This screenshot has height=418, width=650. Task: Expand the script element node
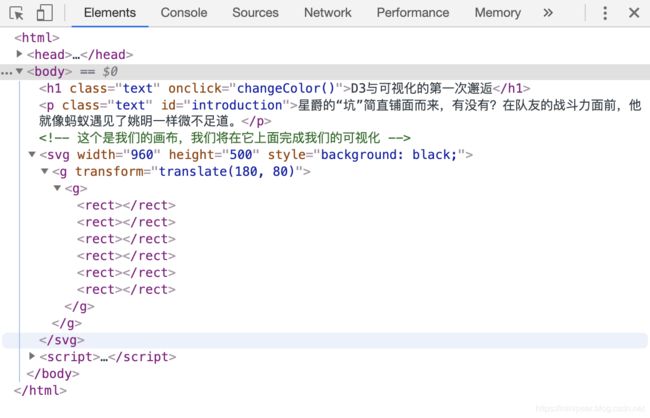pos(33,357)
